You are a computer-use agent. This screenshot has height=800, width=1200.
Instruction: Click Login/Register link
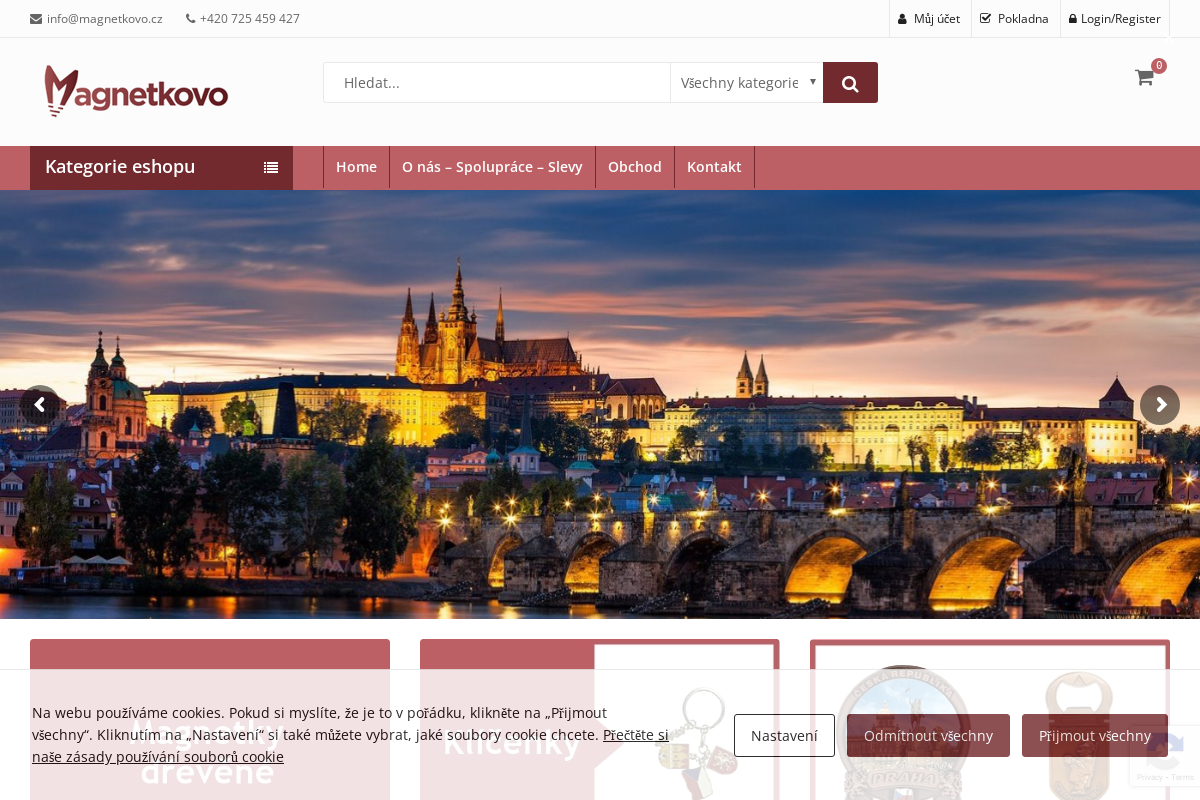tap(1115, 19)
